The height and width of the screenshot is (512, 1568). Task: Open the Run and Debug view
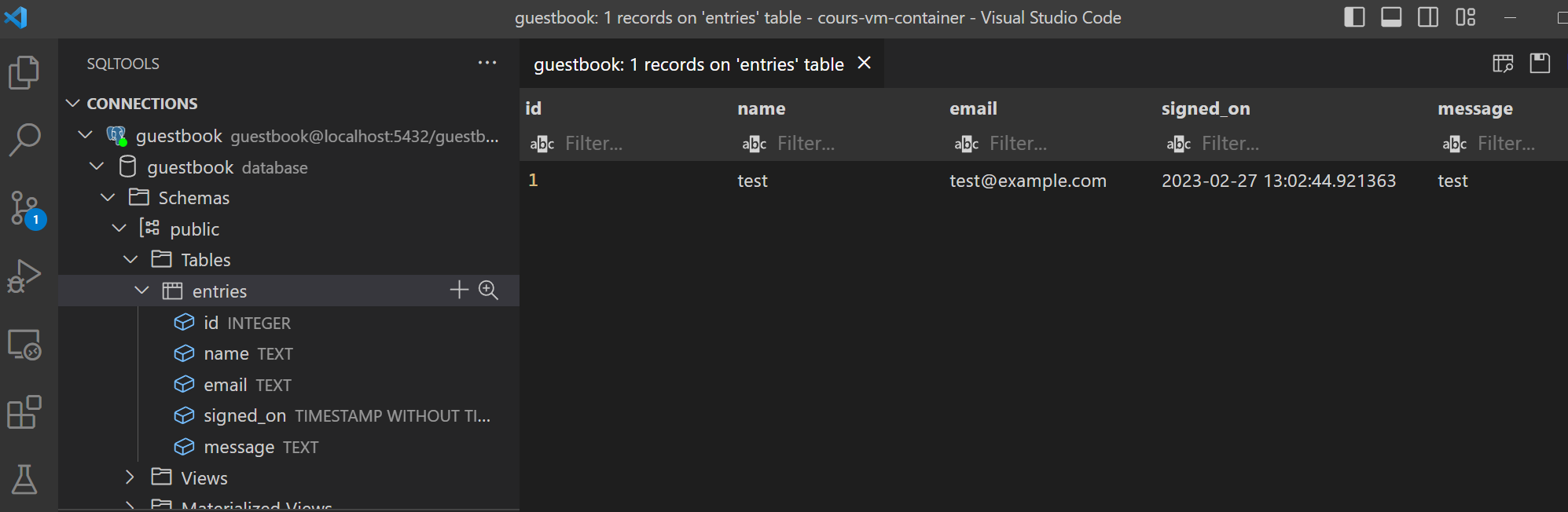click(24, 276)
